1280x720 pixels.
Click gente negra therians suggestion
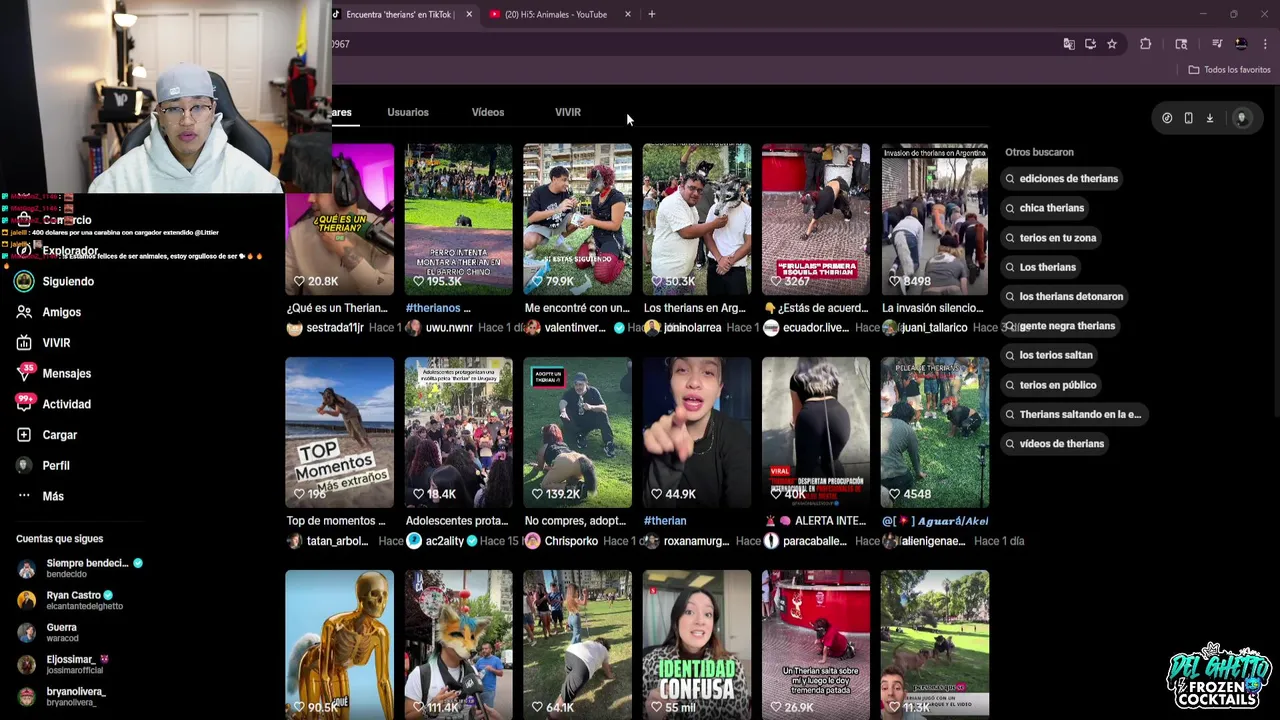(x=1059, y=326)
